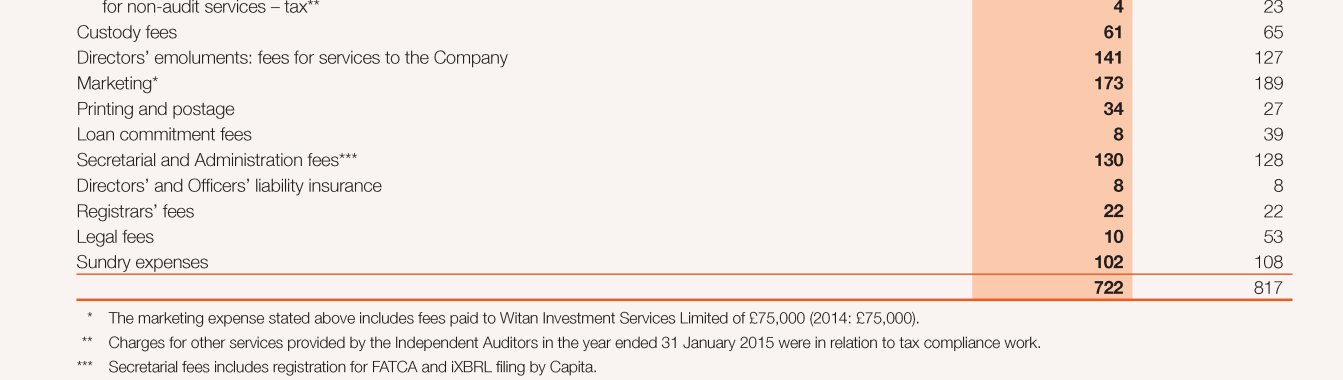Viewport: 1343px width, 380px height.
Task: Click the Directors' emoluments value 141
Action: [x=1108, y=58]
